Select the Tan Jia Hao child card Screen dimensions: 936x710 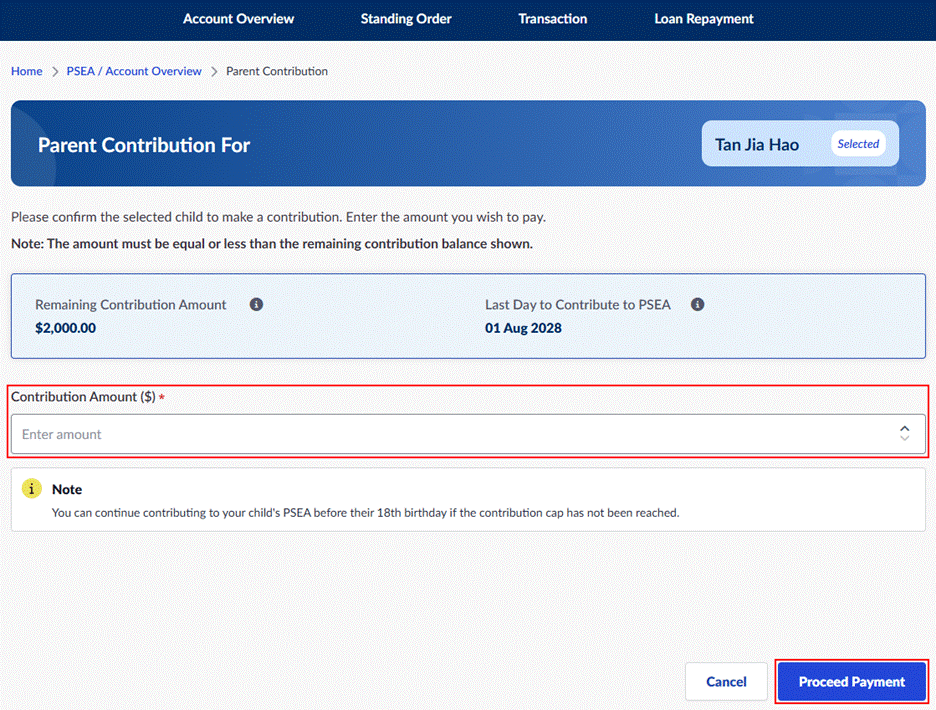coord(800,144)
